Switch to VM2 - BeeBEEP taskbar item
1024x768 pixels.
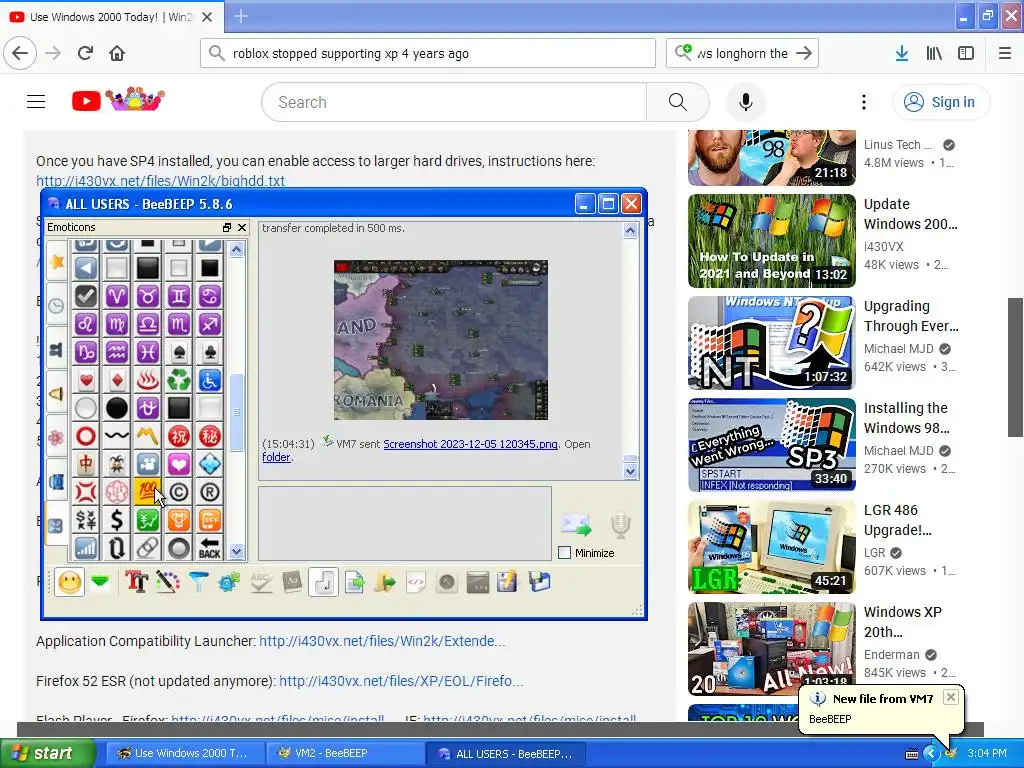click(345, 753)
